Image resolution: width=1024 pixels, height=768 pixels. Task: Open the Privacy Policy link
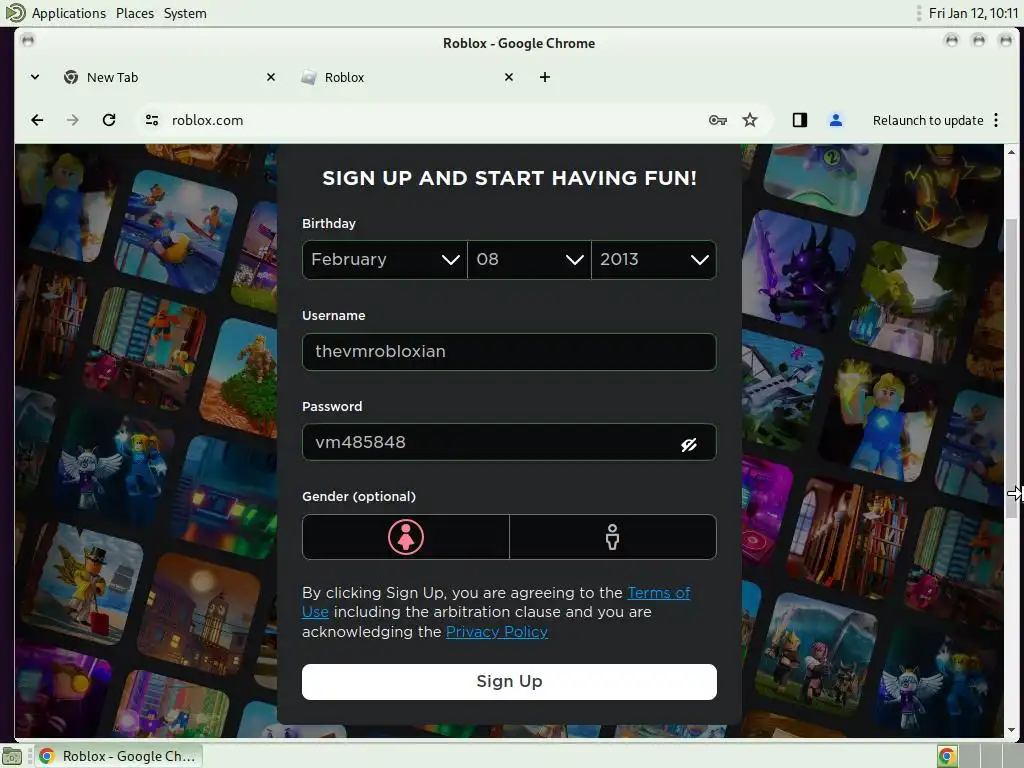496,632
